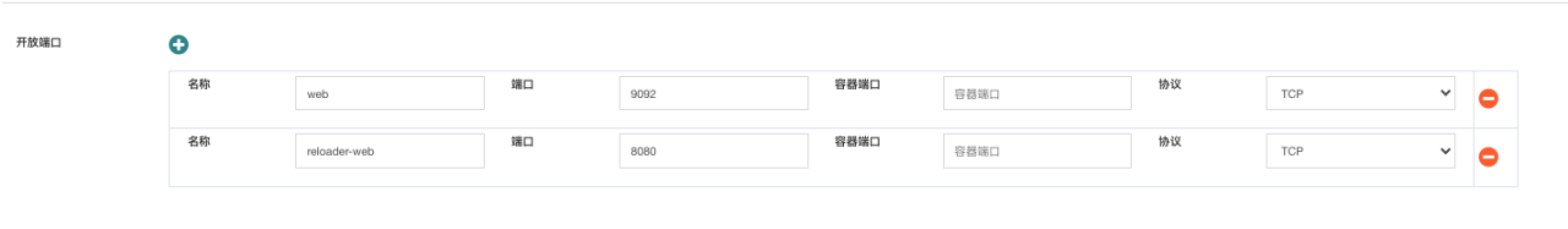The image size is (1568, 229).
Task: Click the 协议 label in the web row
Action: pos(1170,84)
